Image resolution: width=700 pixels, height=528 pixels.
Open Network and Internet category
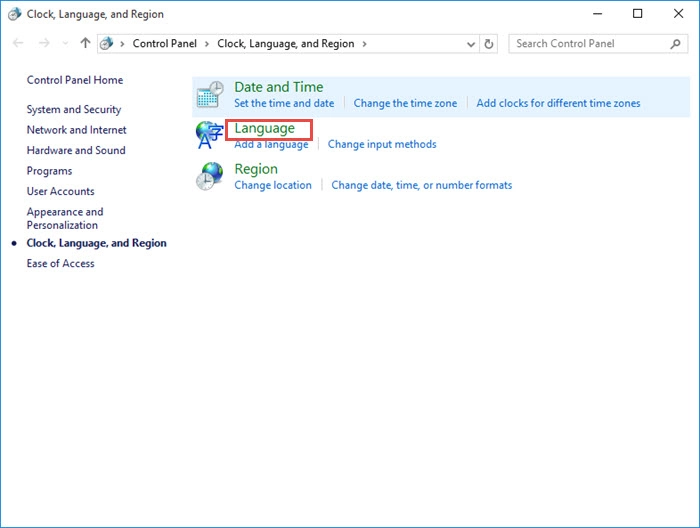tap(76, 130)
